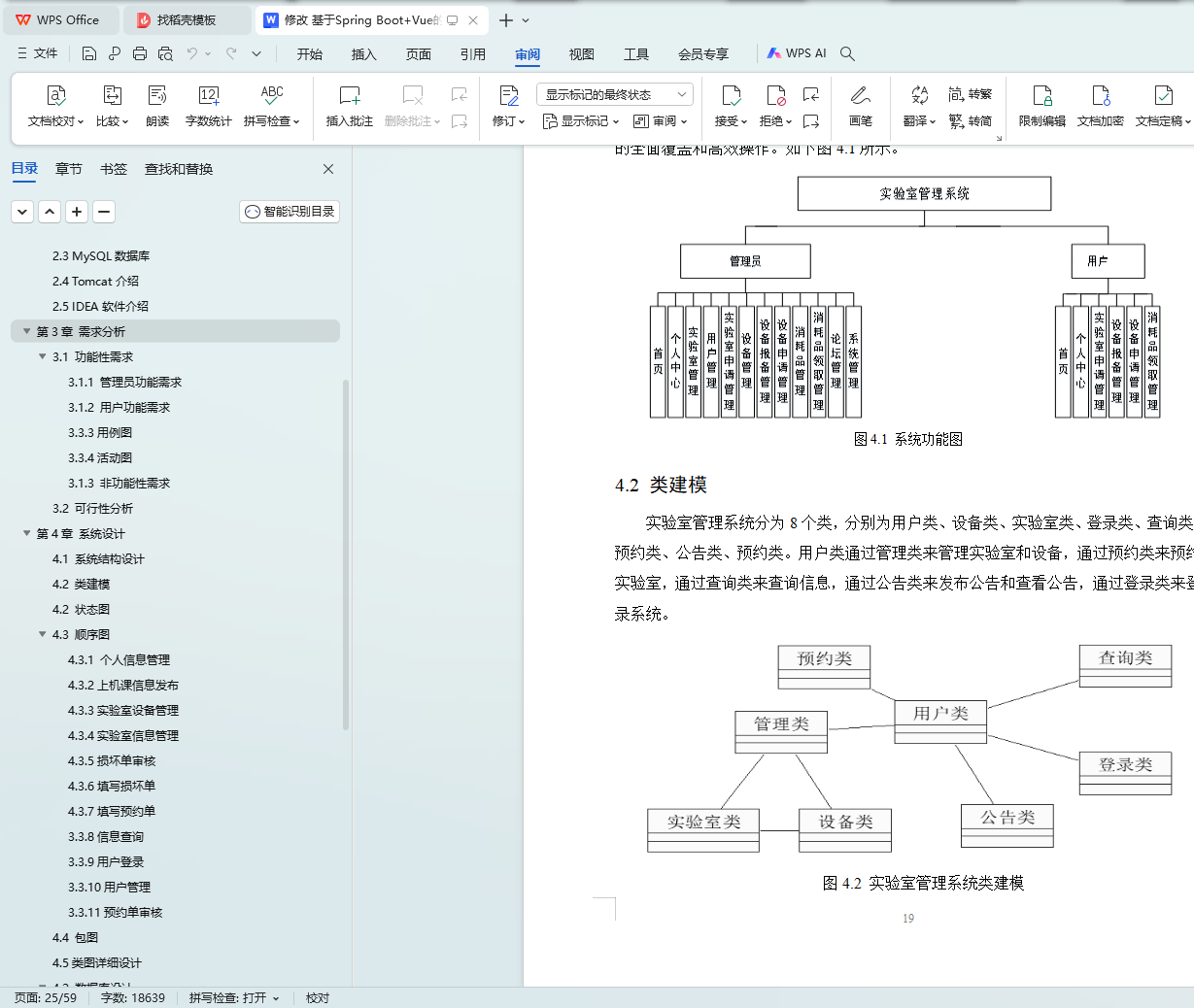The height and width of the screenshot is (1008, 1194).
Task: Collapse the 第 4 章 系统设计 node
Action: click(x=27, y=533)
